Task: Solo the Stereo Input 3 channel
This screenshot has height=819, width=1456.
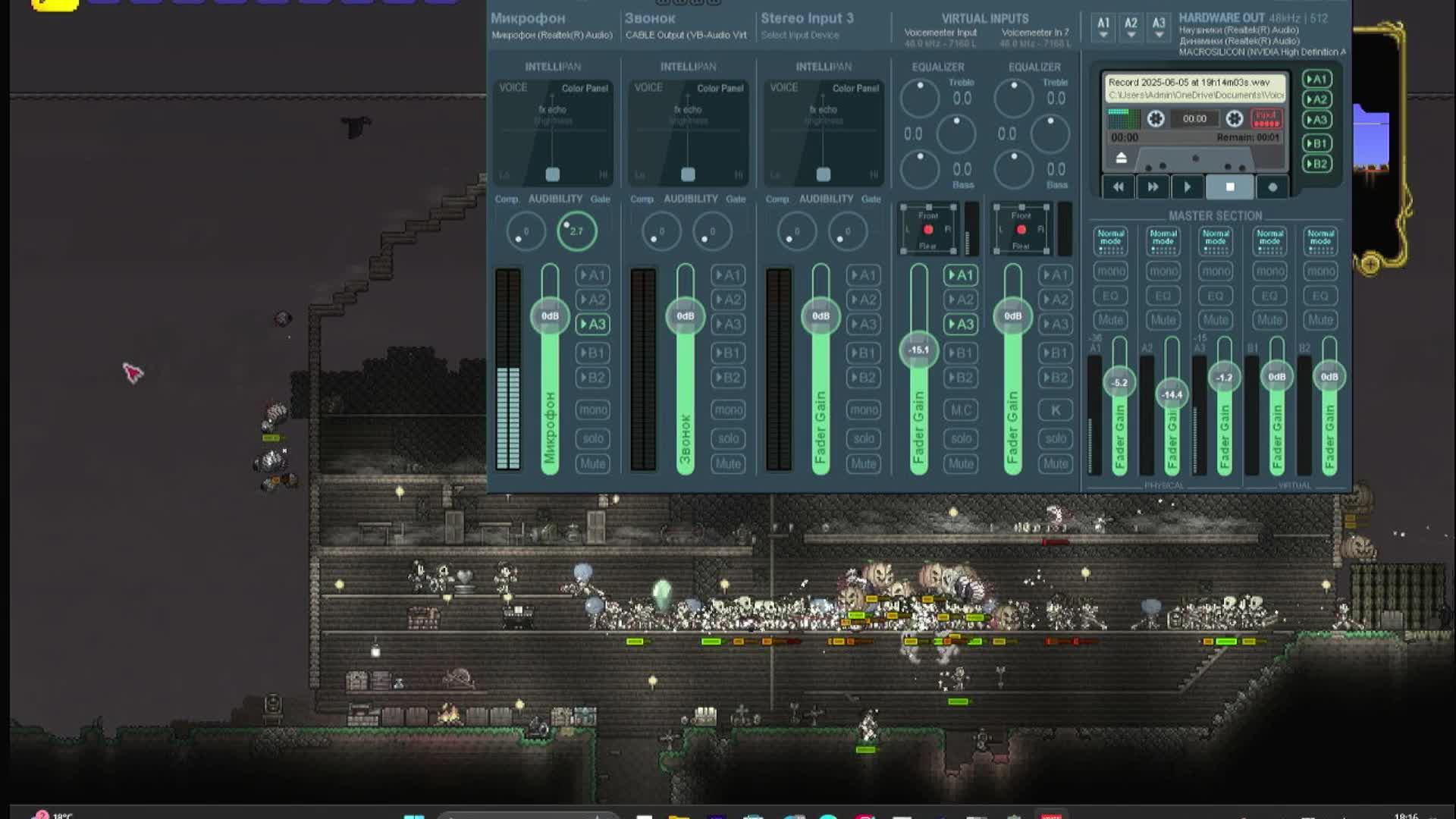Action: point(864,438)
